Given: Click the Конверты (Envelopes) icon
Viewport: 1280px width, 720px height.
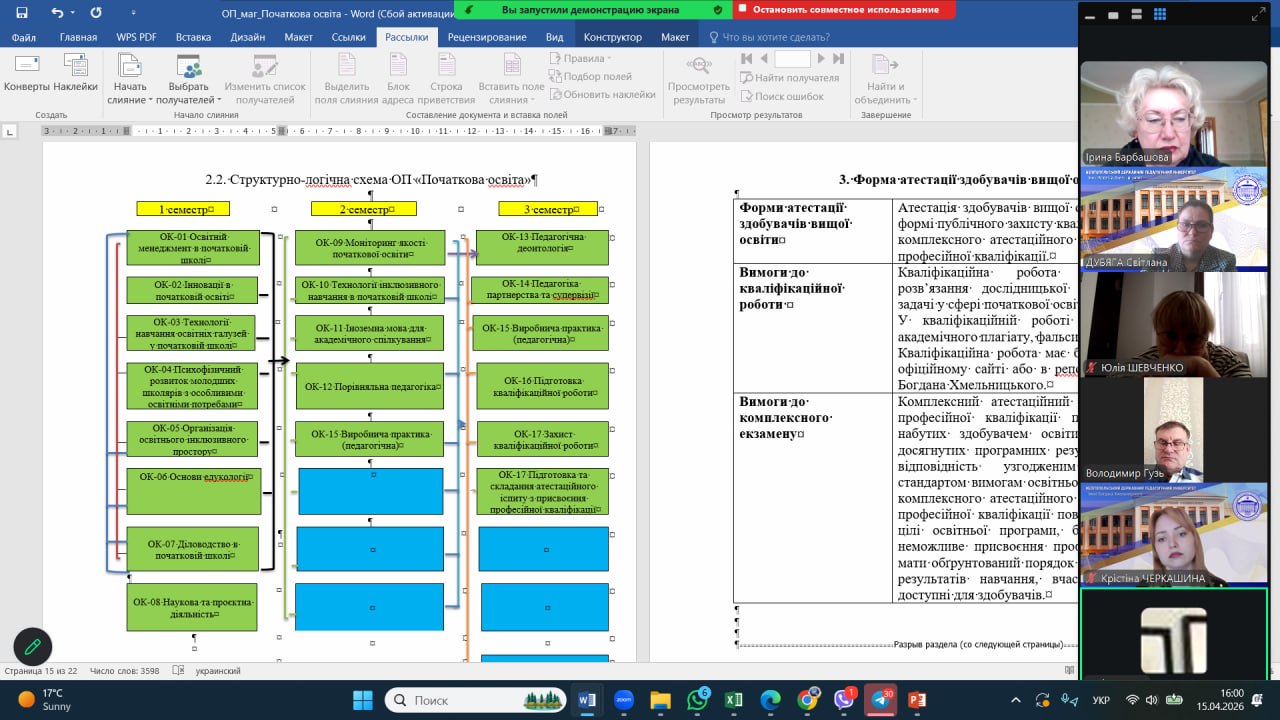Looking at the screenshot, I should [26, 71].
